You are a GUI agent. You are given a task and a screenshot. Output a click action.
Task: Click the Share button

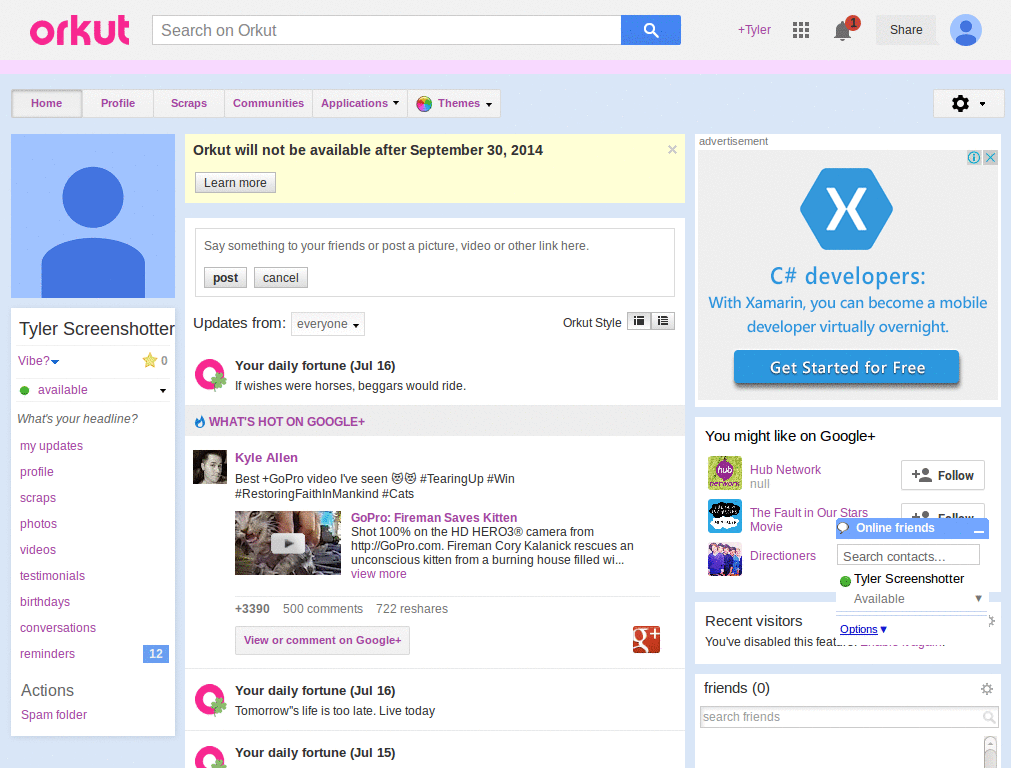click(906, 30)
